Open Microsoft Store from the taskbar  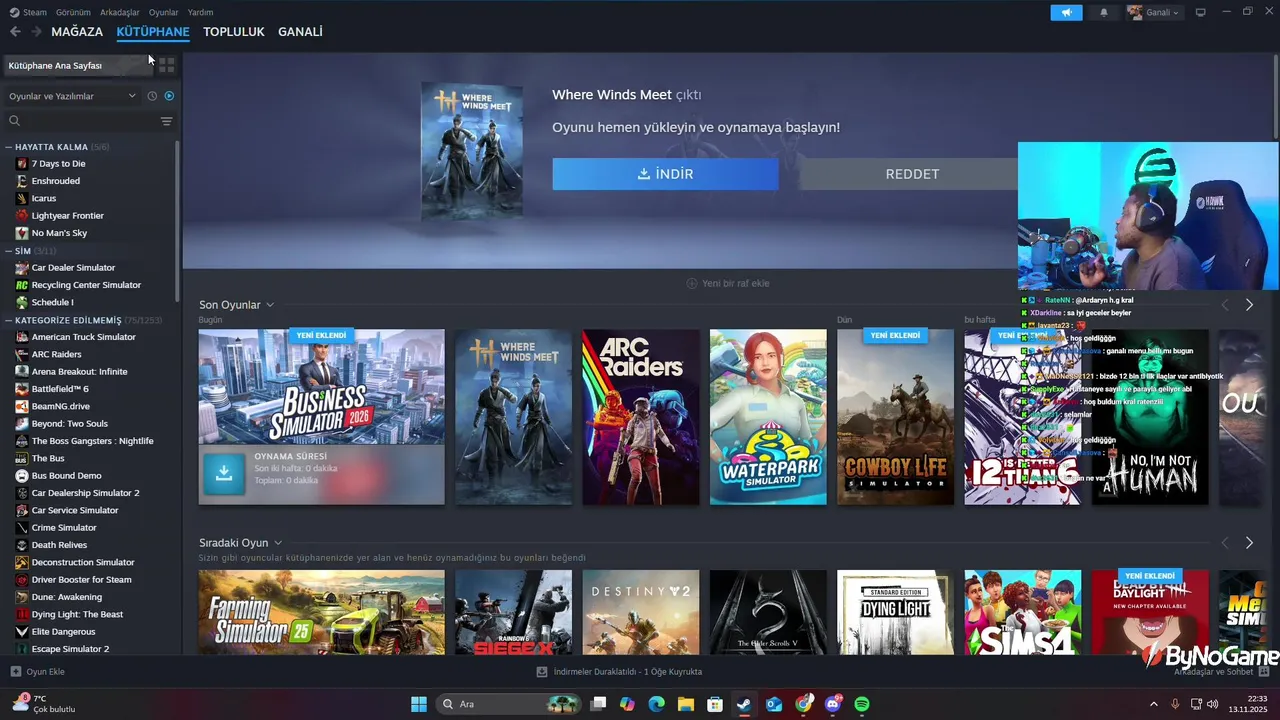(715, 704)
